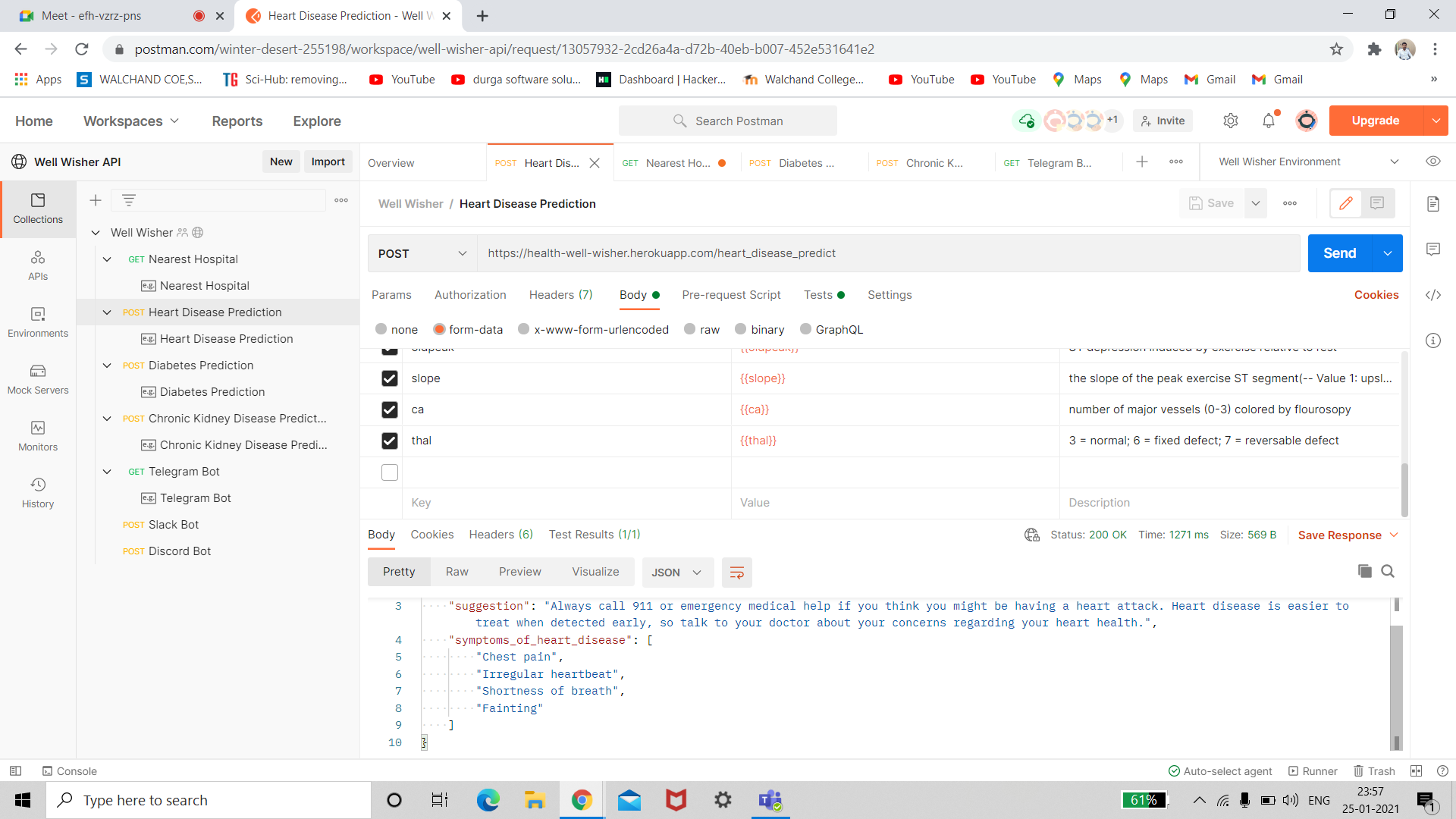Click the request URL input field

(x=887, y=253)
